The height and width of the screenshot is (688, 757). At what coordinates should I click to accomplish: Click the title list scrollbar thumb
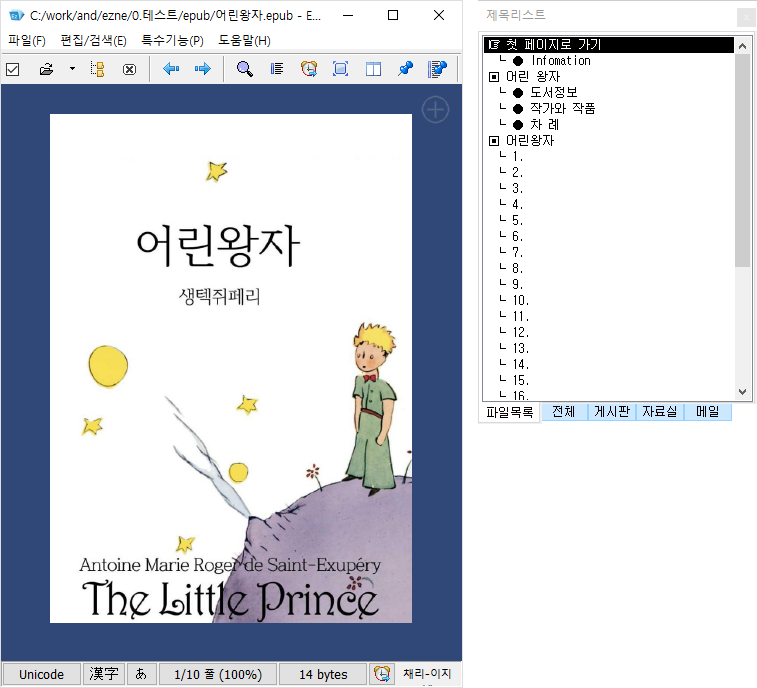tap(743, 160)
